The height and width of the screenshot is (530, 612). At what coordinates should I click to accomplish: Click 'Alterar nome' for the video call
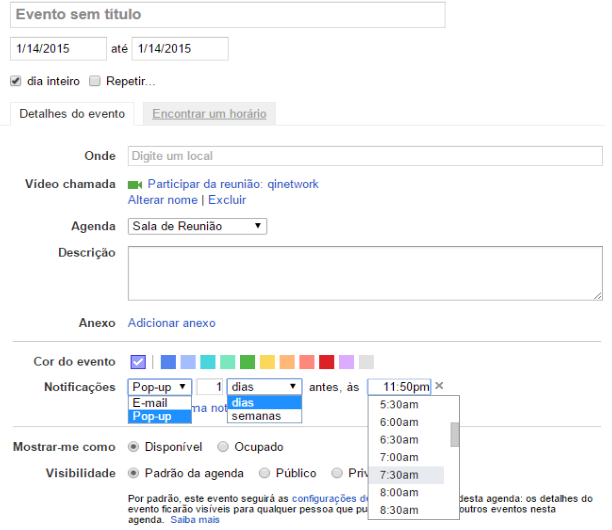(163, 200)
